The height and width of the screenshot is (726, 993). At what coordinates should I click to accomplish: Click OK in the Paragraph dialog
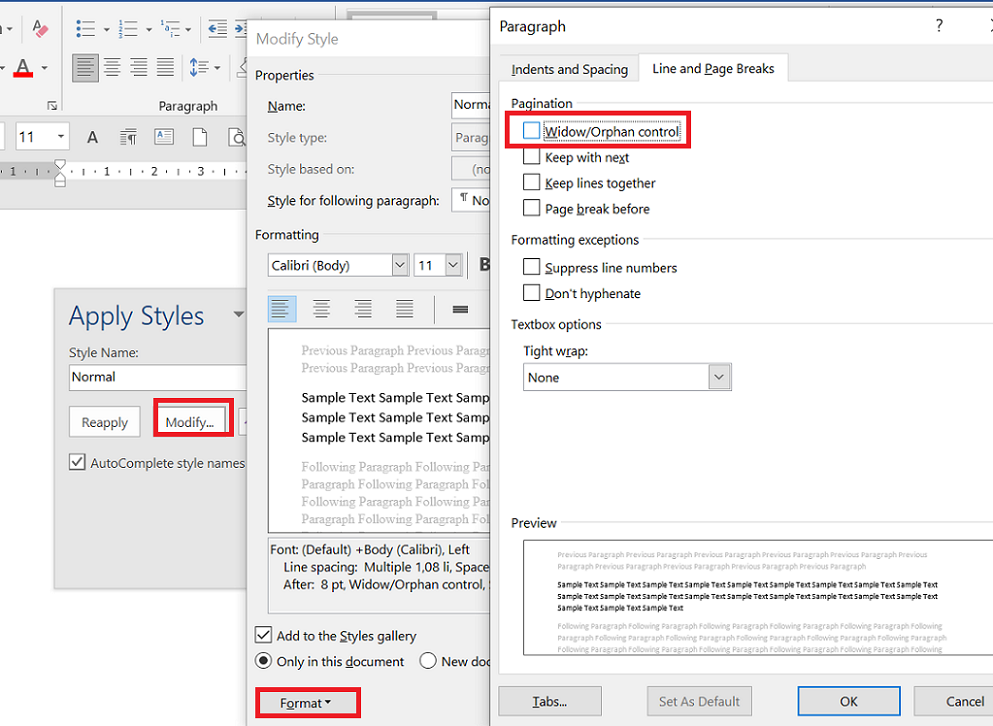coord(849,701)
